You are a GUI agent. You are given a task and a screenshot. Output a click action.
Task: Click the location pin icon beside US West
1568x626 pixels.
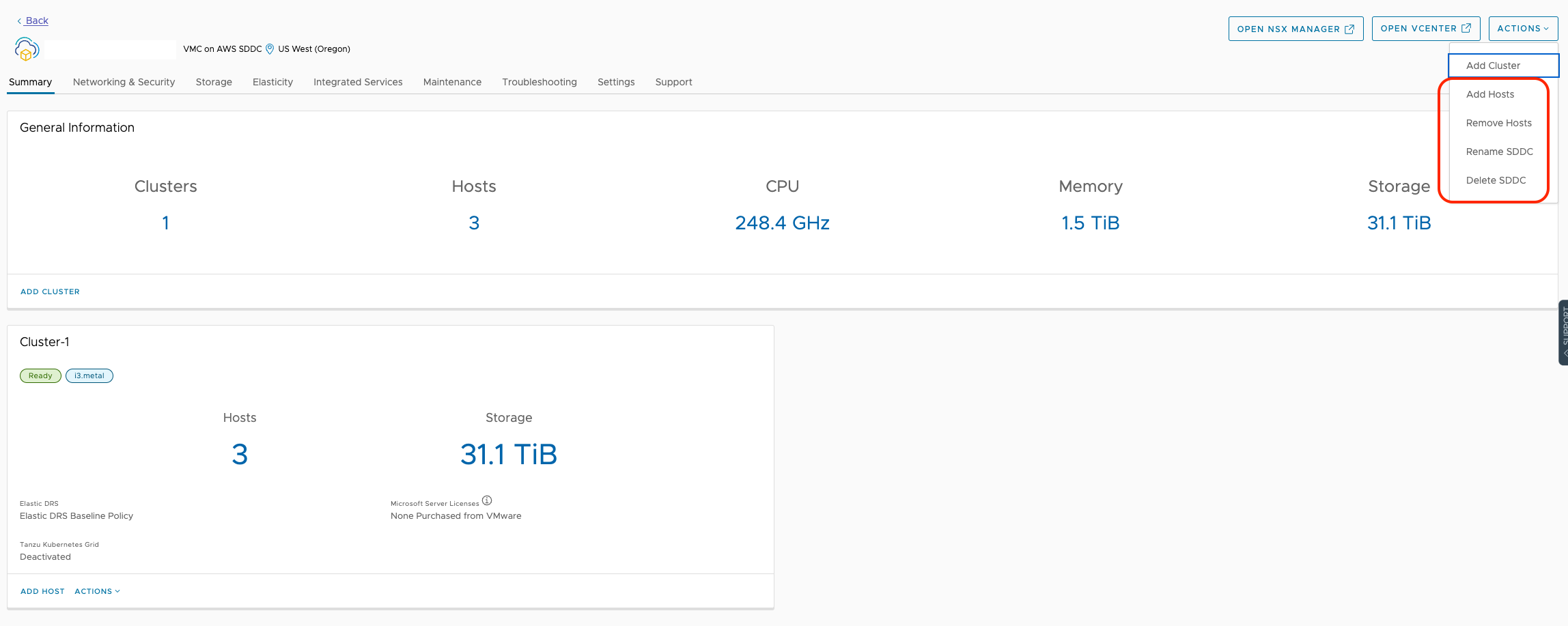point(270,49)
